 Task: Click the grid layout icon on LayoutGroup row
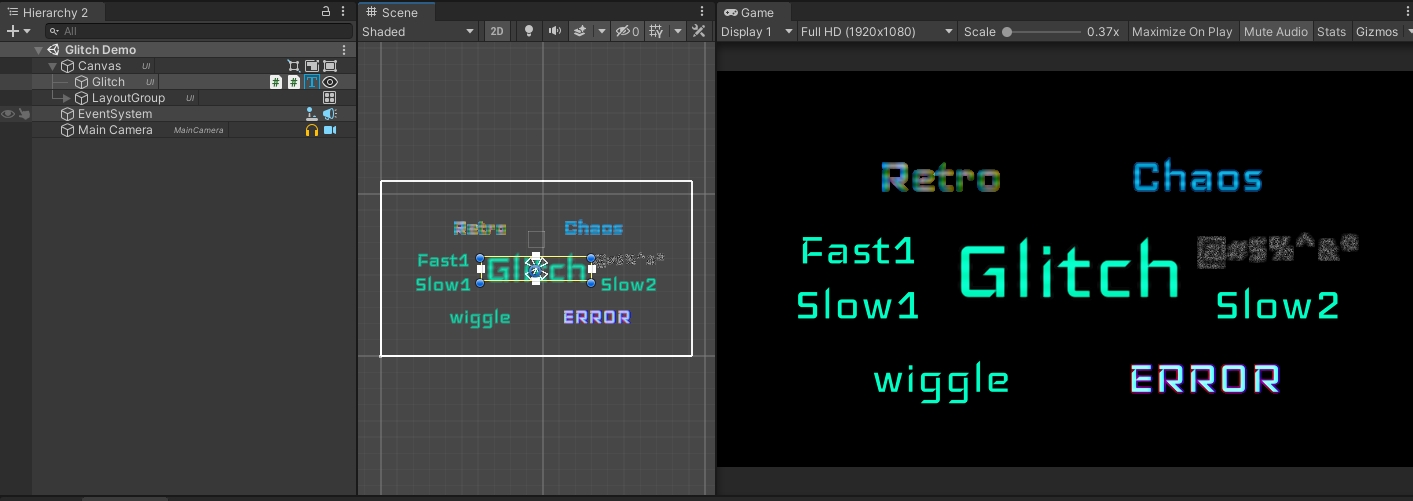point(329,98)
